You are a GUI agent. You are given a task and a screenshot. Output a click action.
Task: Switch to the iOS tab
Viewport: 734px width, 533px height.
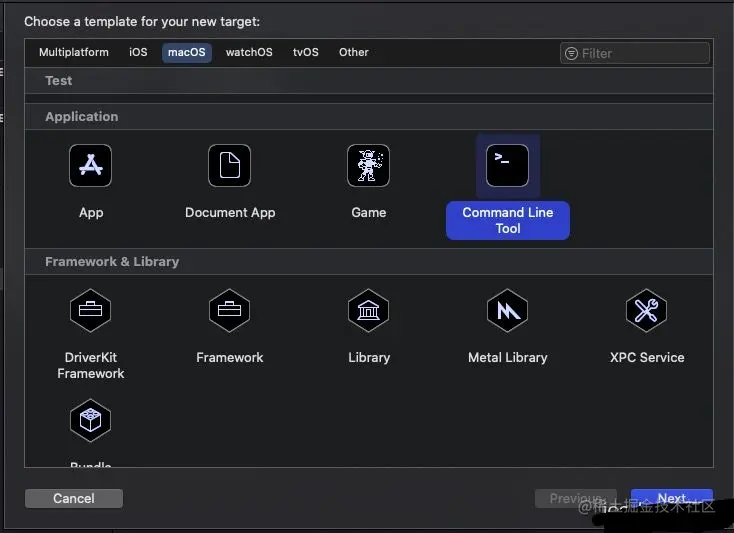(138, 52)
